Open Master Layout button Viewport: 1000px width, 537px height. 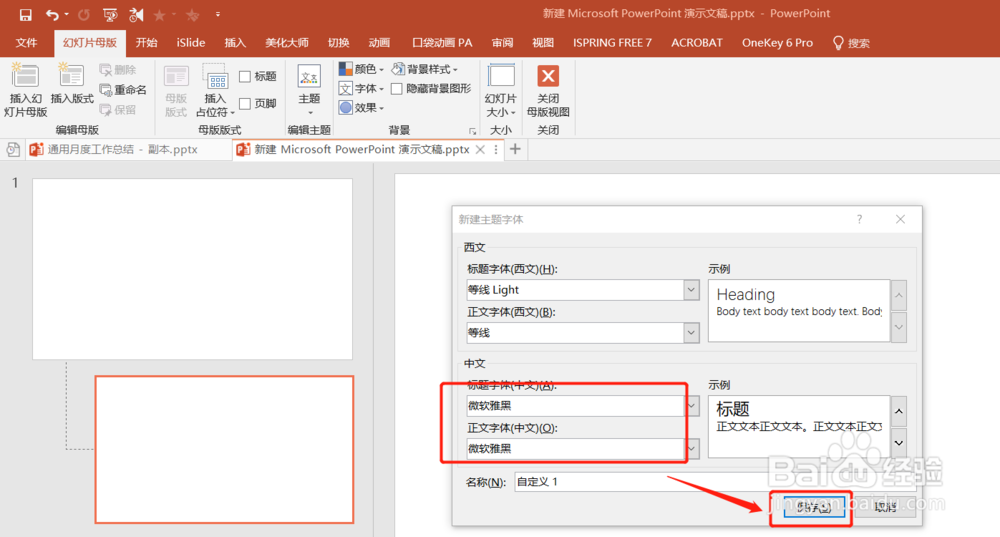pos(176,91)
